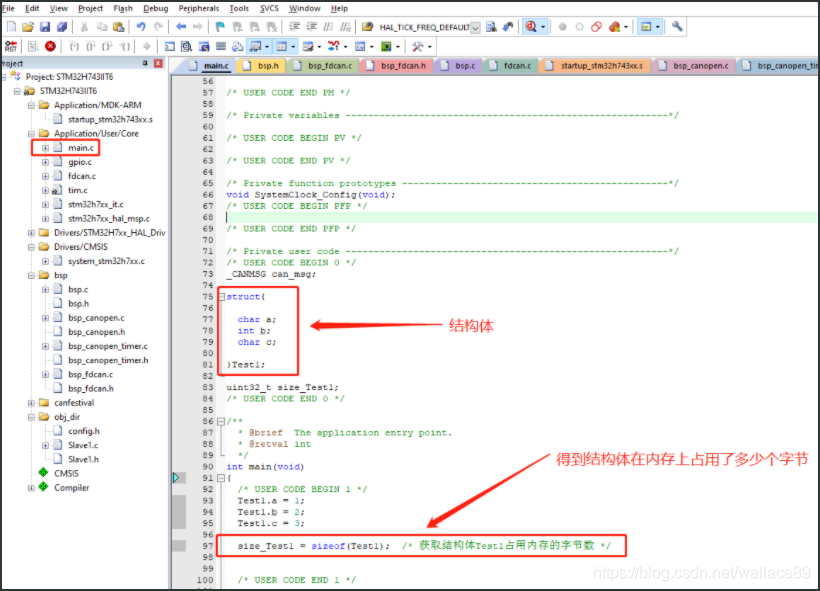820x591 pixels.
Task: Close the Project panel
Action: tap(158, 63)
